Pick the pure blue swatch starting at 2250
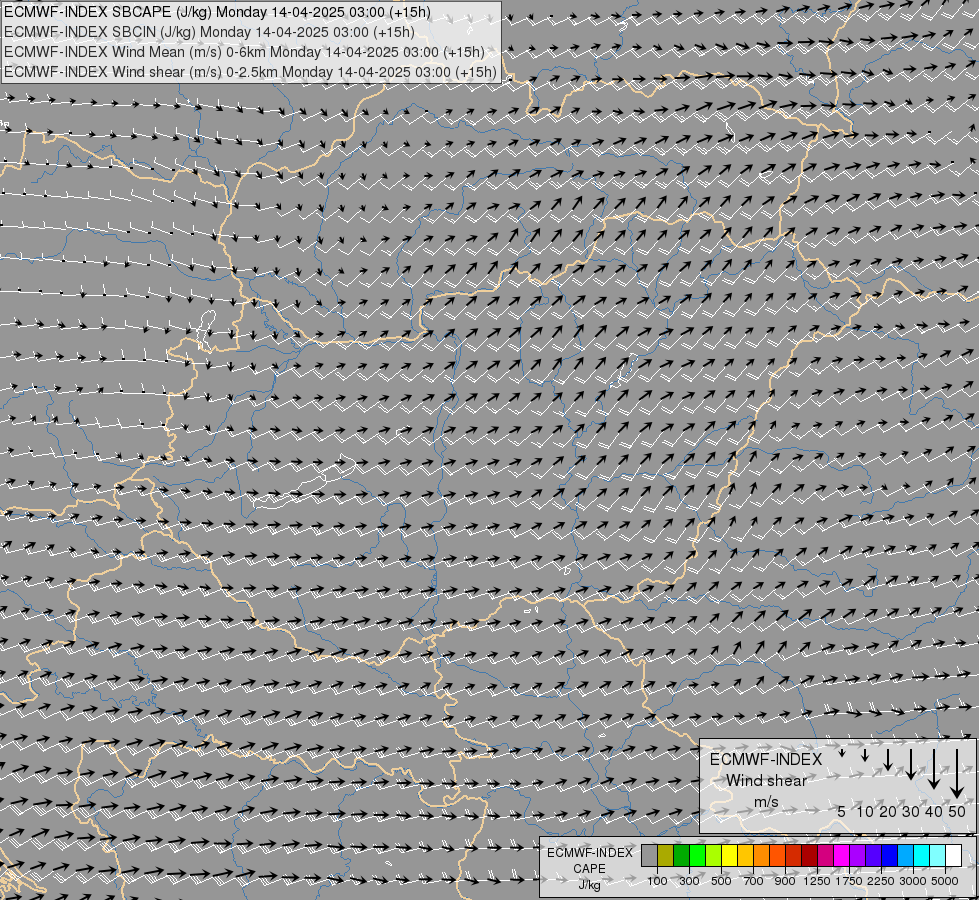This screenshot has width=979, height=900. [889, 856]
